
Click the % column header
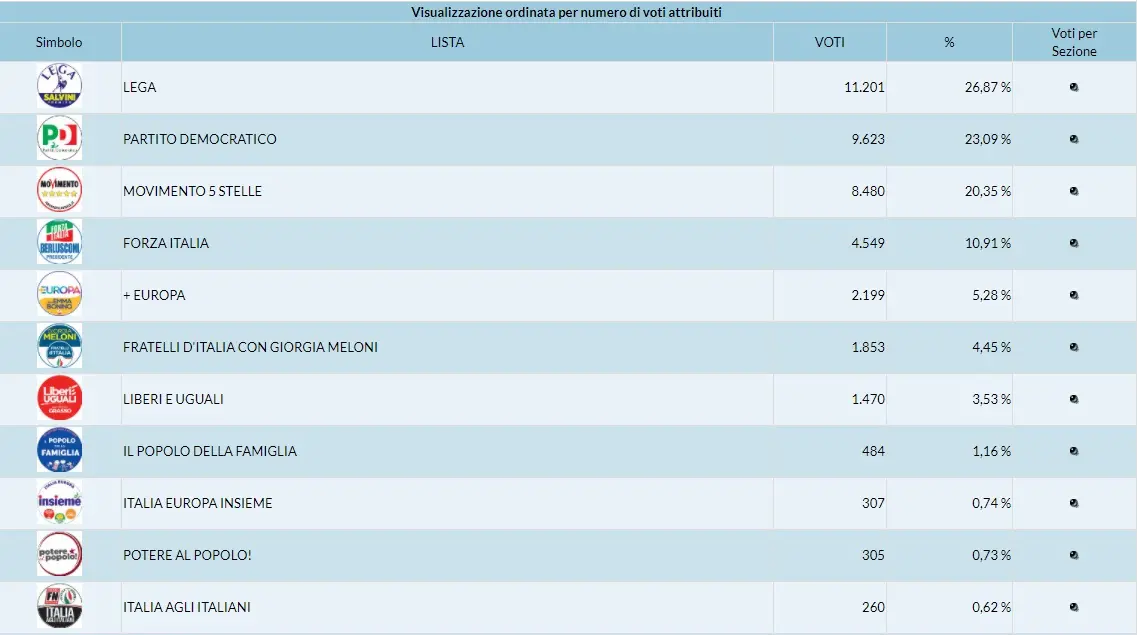click(949, 42)
